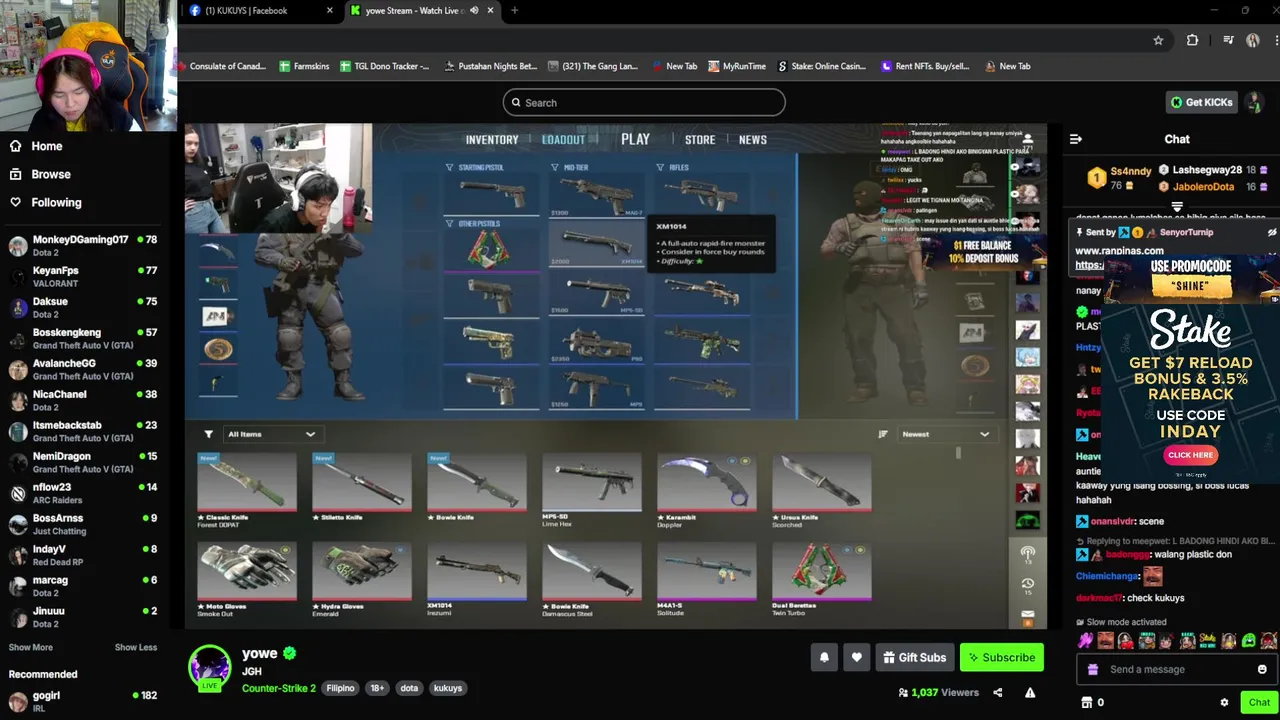Click the heart follow button
1280x720 pixels.
point(856,657)
